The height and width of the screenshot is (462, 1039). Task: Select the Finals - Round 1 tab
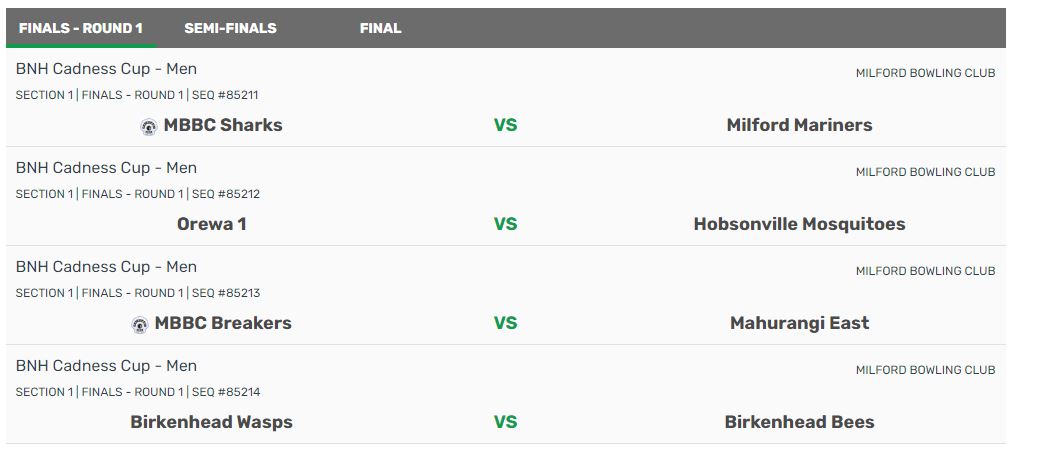pyautogui.click(x=81, y=29)
